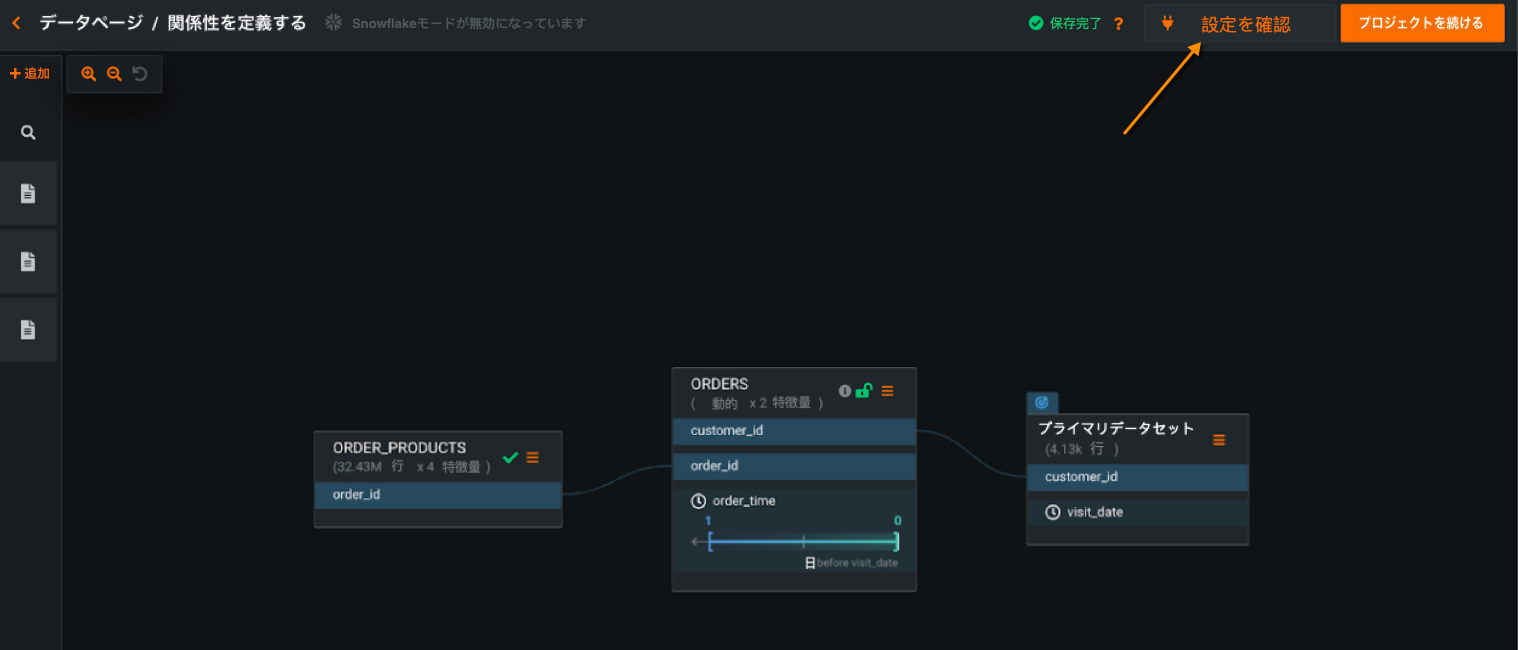Click the info icon on ORDERS node
This screenshot has height=650, width=1518.
point(845,391)
